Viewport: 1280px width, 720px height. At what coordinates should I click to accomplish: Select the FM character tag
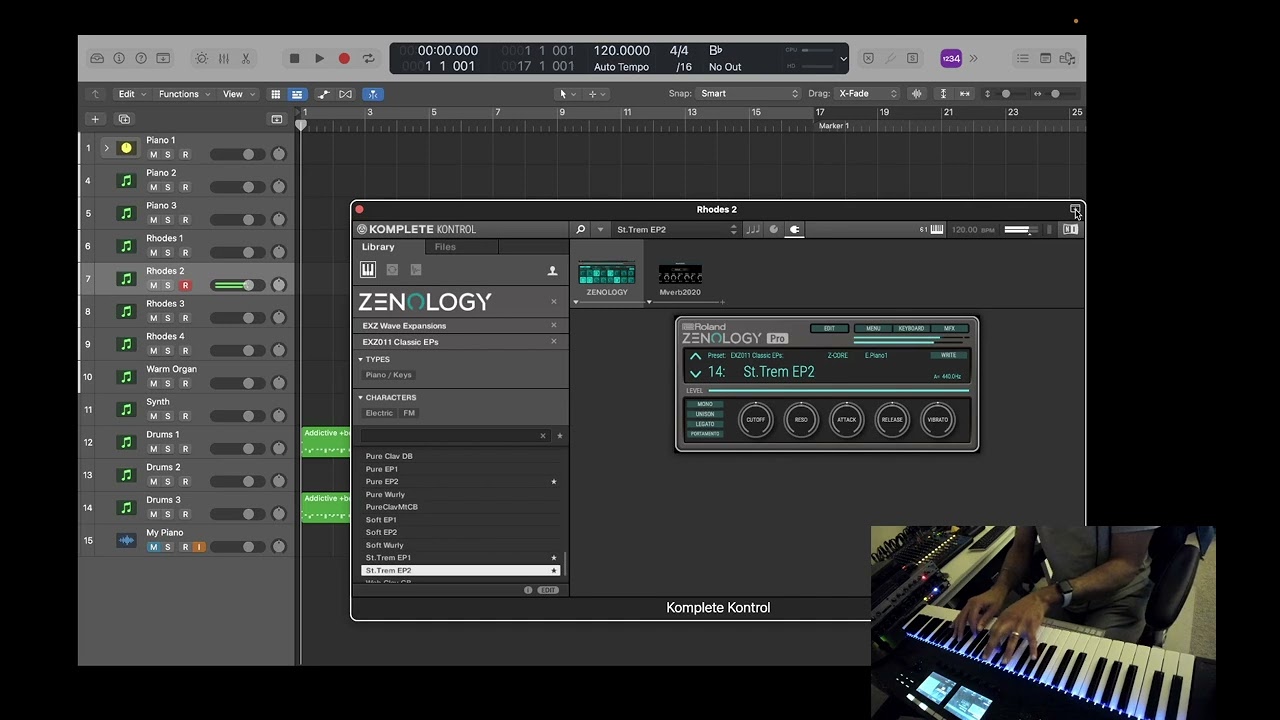409,413
